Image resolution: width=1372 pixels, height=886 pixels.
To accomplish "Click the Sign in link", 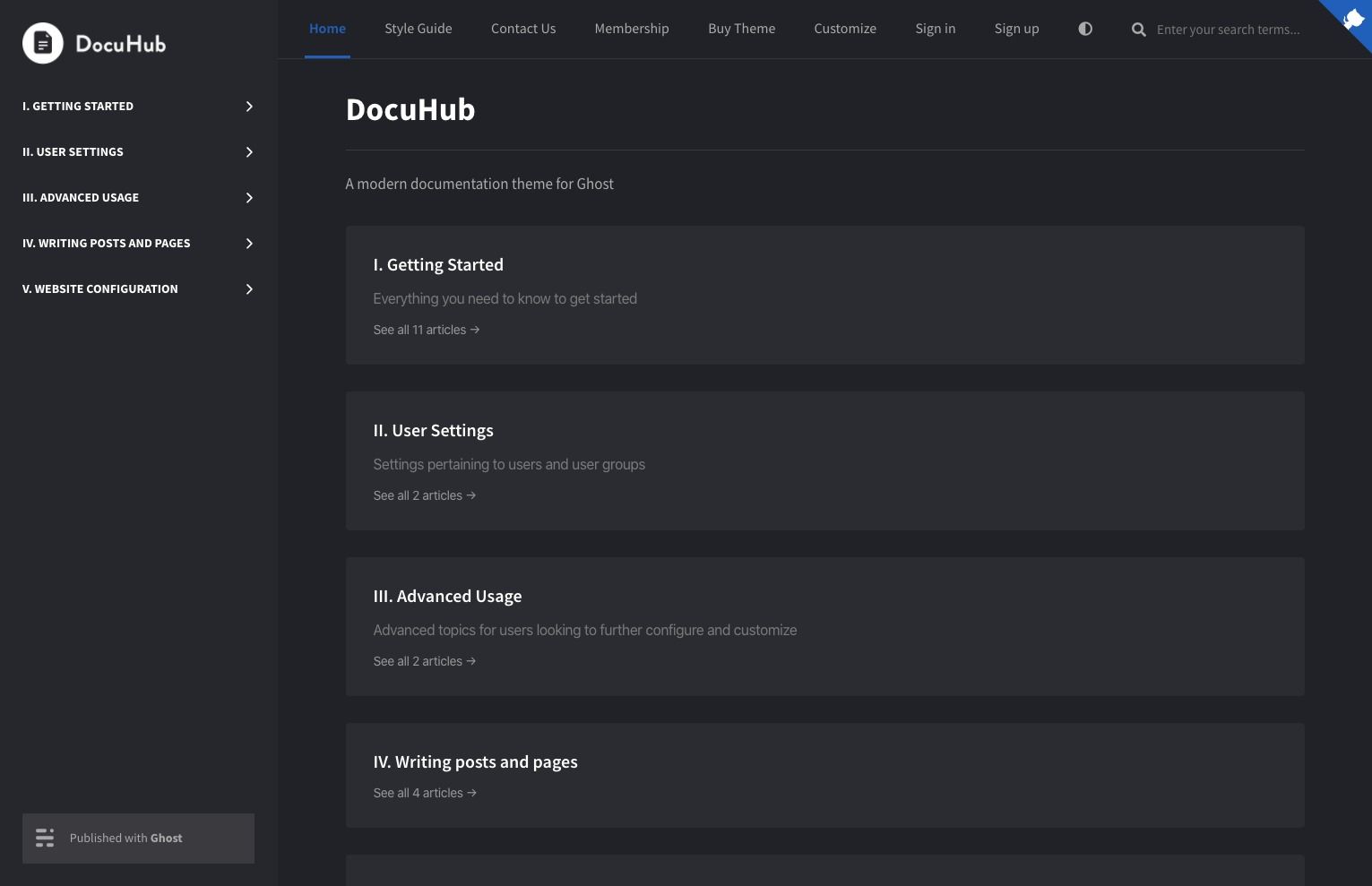I will tap(936, 29).
